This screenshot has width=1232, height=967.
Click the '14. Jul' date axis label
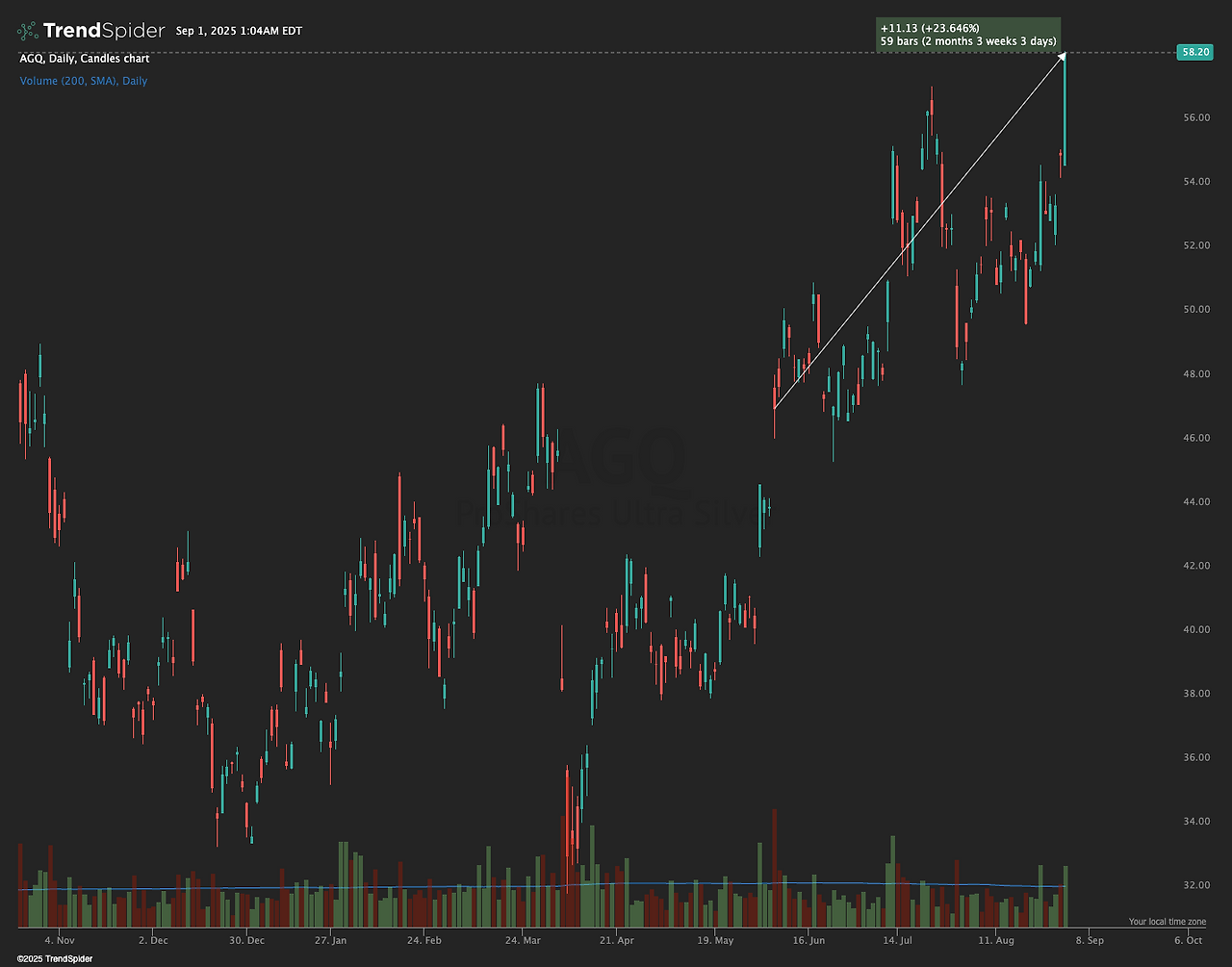897,939
